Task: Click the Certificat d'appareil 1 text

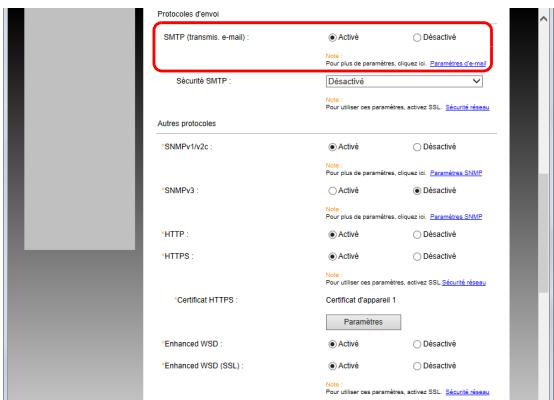Action: [x=361, y=300]
